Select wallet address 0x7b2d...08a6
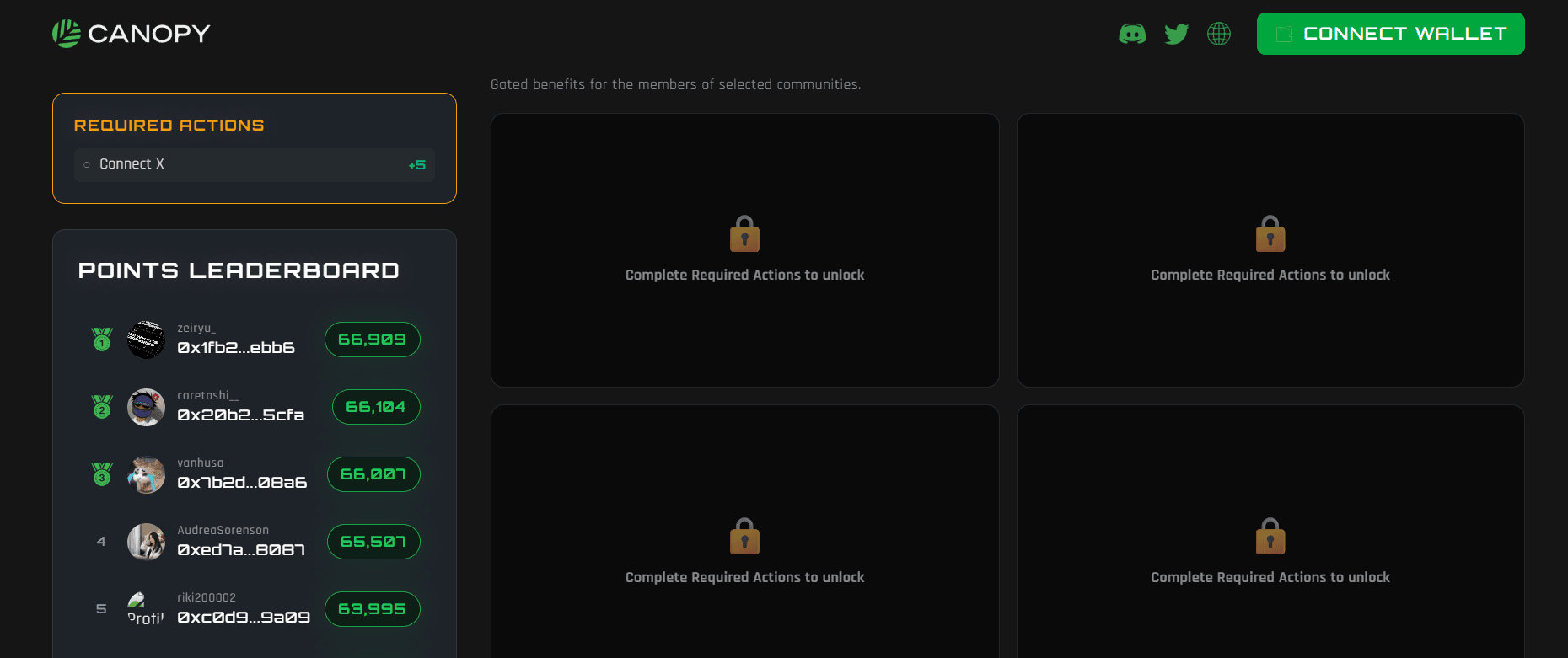 (x=242, y=483)
